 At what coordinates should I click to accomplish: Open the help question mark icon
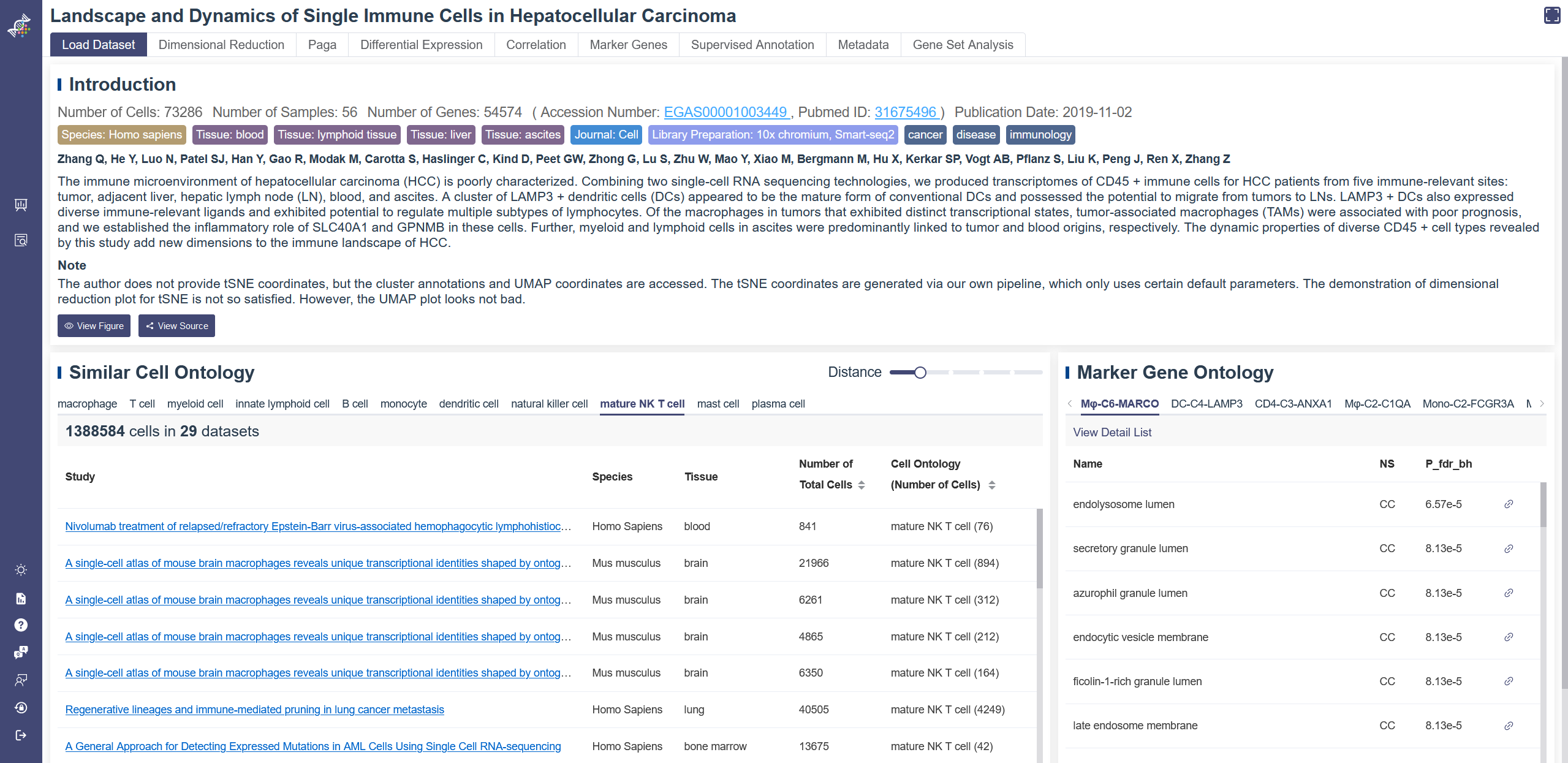click(21, 625)
